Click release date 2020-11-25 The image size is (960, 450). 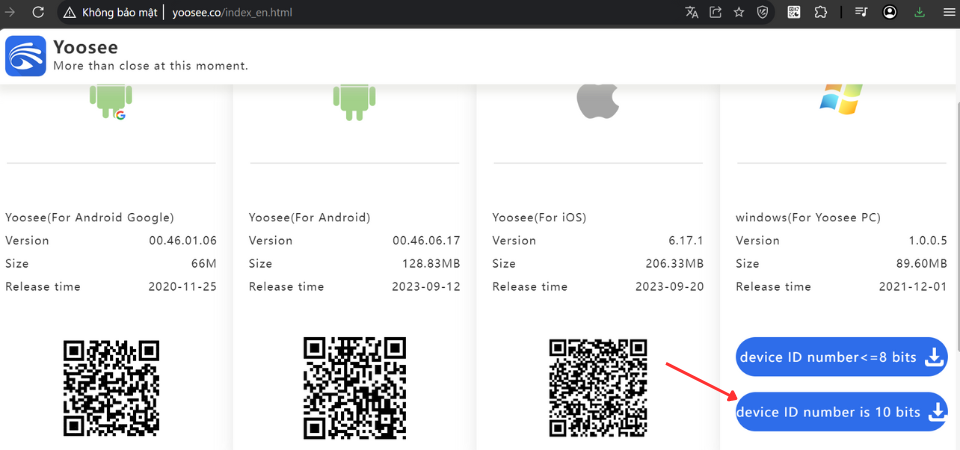(x=182, y=287)
